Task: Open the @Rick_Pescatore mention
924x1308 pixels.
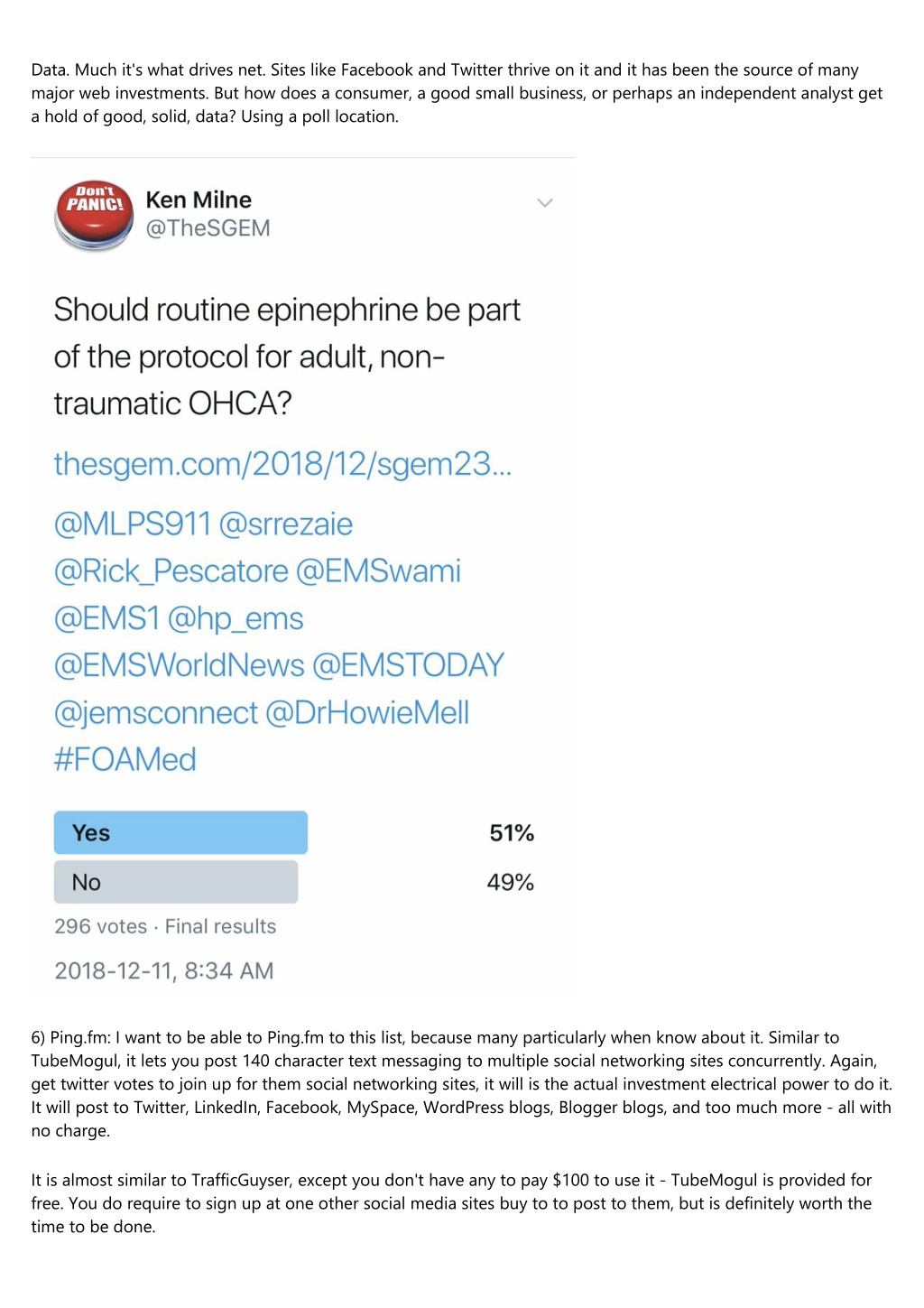Action: [x=171, y=571]
